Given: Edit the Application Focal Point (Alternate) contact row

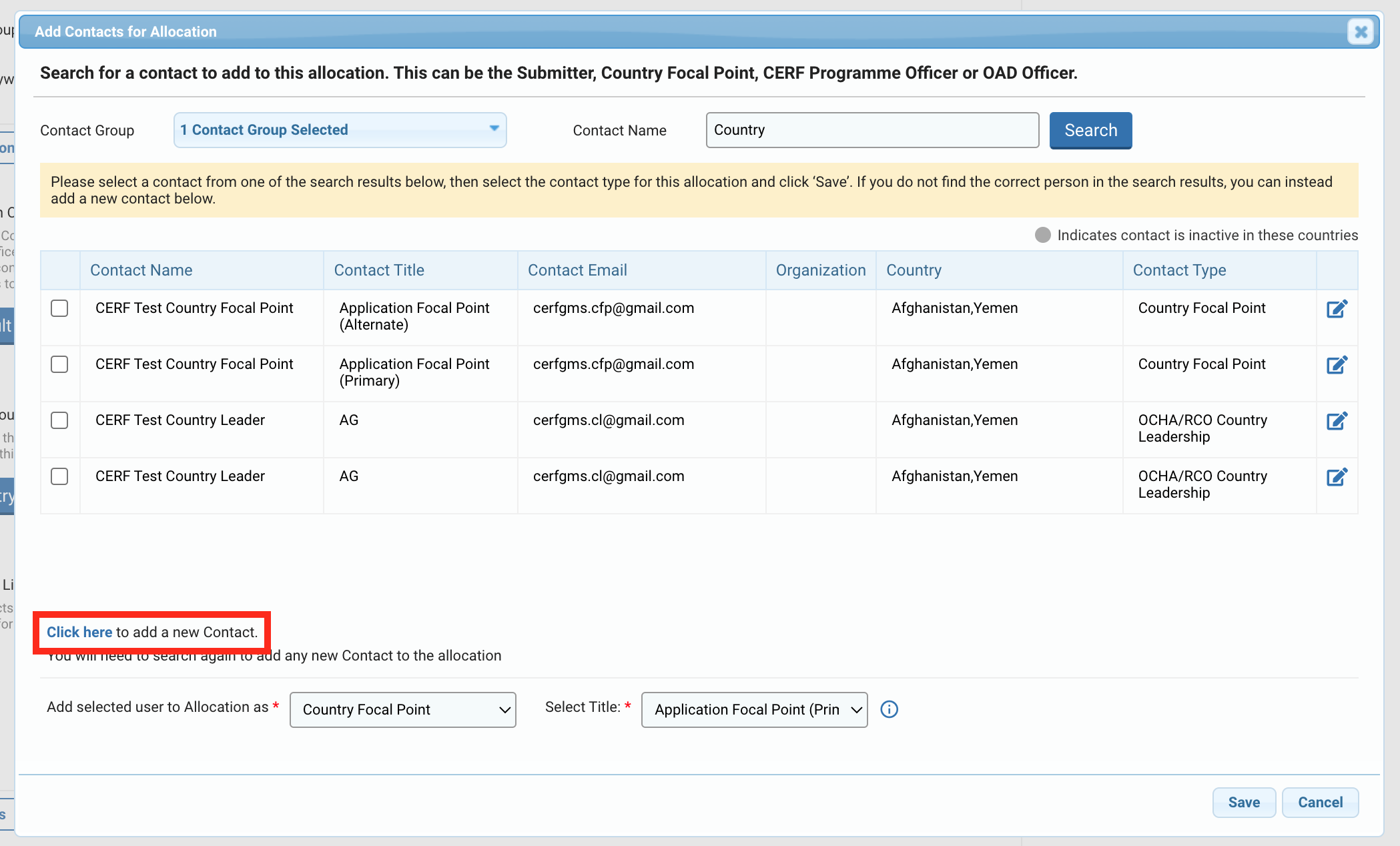Looking at the screenshot, I should (1337, 309).
